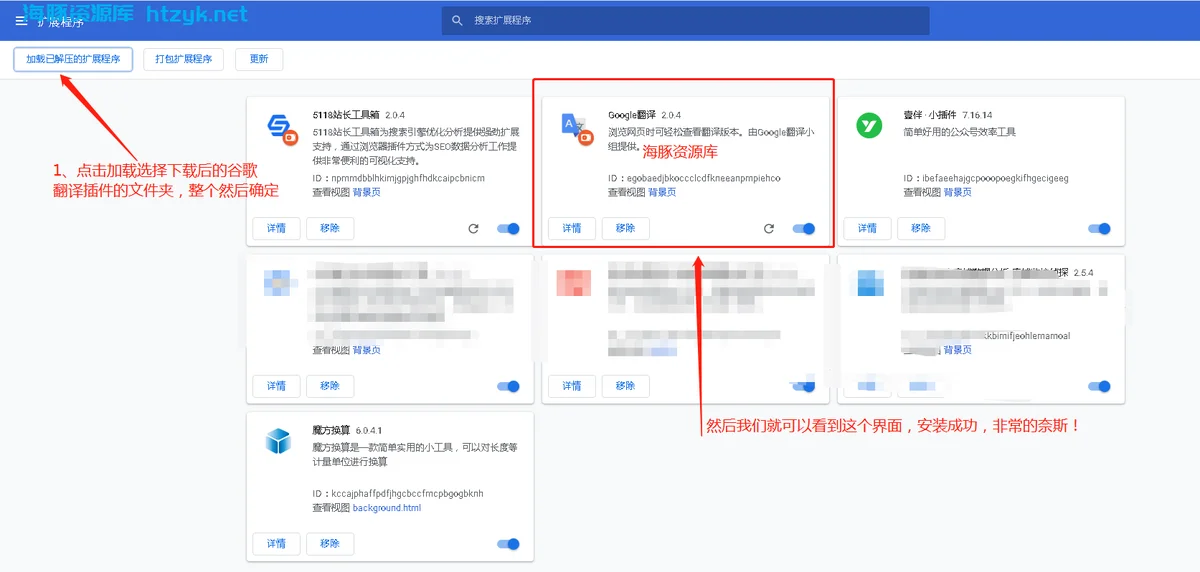Image resolution: width=1200 pixels, height=572 pixels.
Task: Click the 5118站长工具箱 extension icon
Action: click(282, 127)
